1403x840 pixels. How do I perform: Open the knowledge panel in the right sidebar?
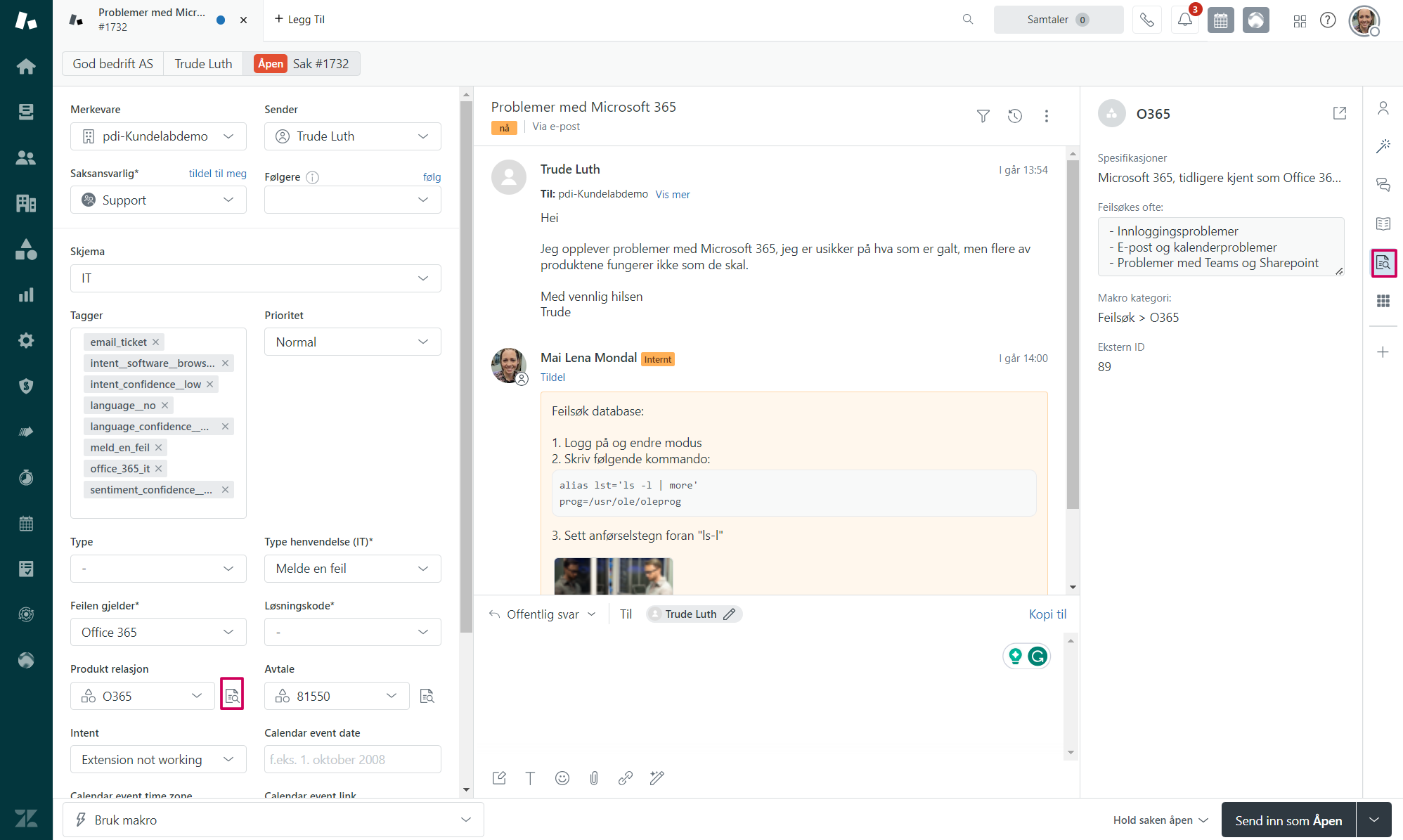point(1383,224)
